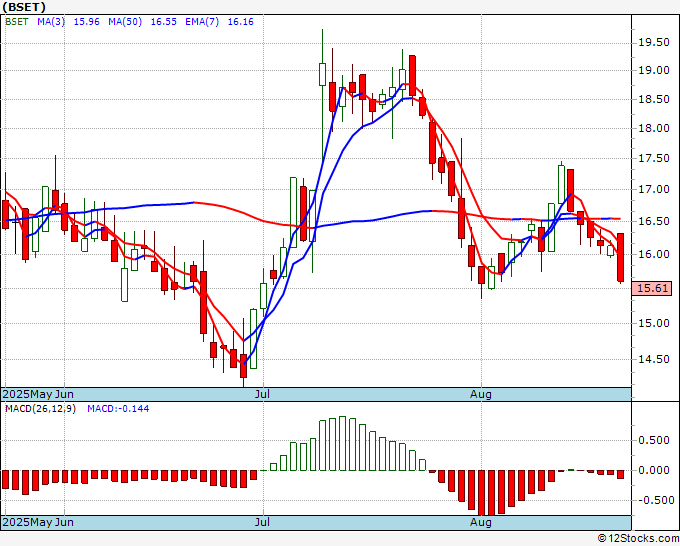The image size is (680, 546).
Task: Click the 15.00 price axis label
Action: point(654,323)
